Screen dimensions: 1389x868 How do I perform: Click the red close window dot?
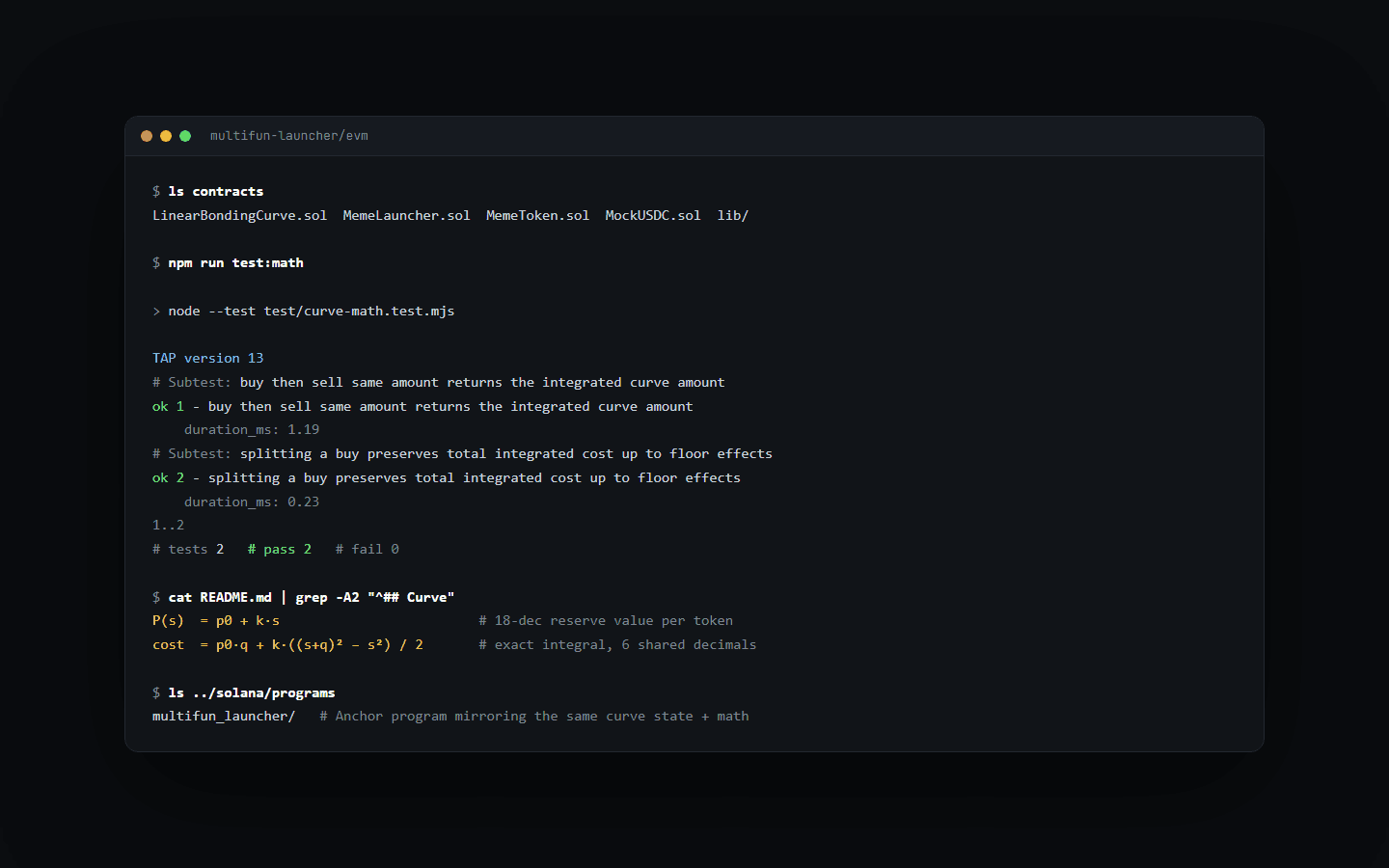[147, 136]
